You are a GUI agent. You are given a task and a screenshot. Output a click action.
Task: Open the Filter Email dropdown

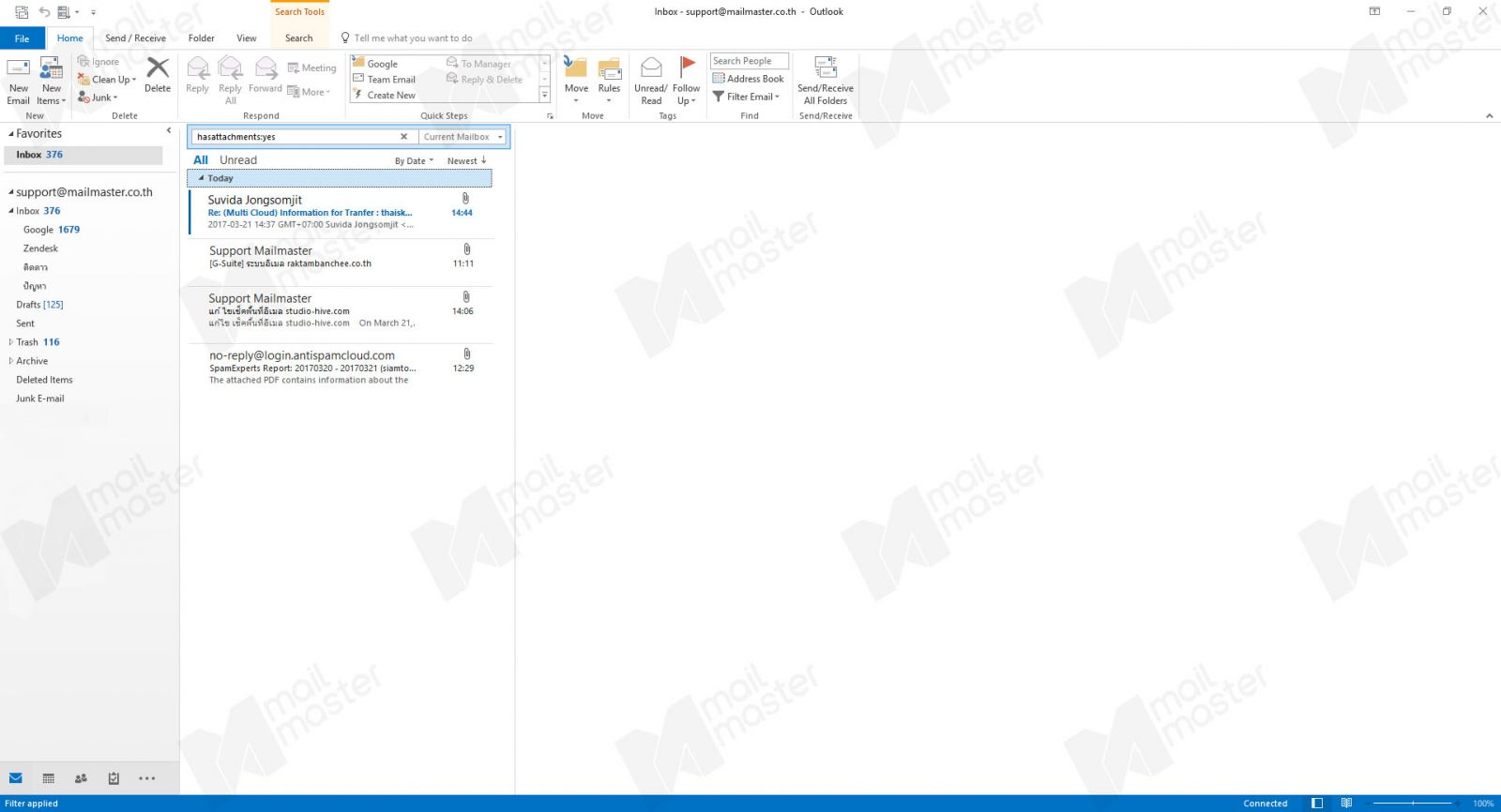click(x=747, y=97)
